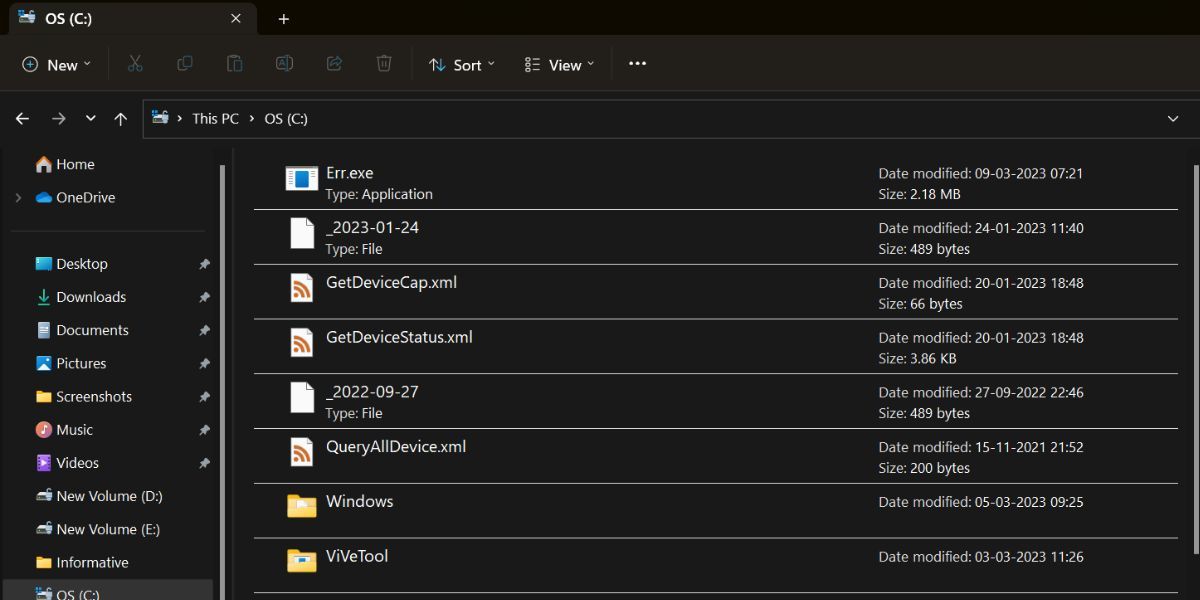Select the QueryAllDevice.xml file icon
Viewport: 1200px width, 600px height.
click(x=302, y=452)
